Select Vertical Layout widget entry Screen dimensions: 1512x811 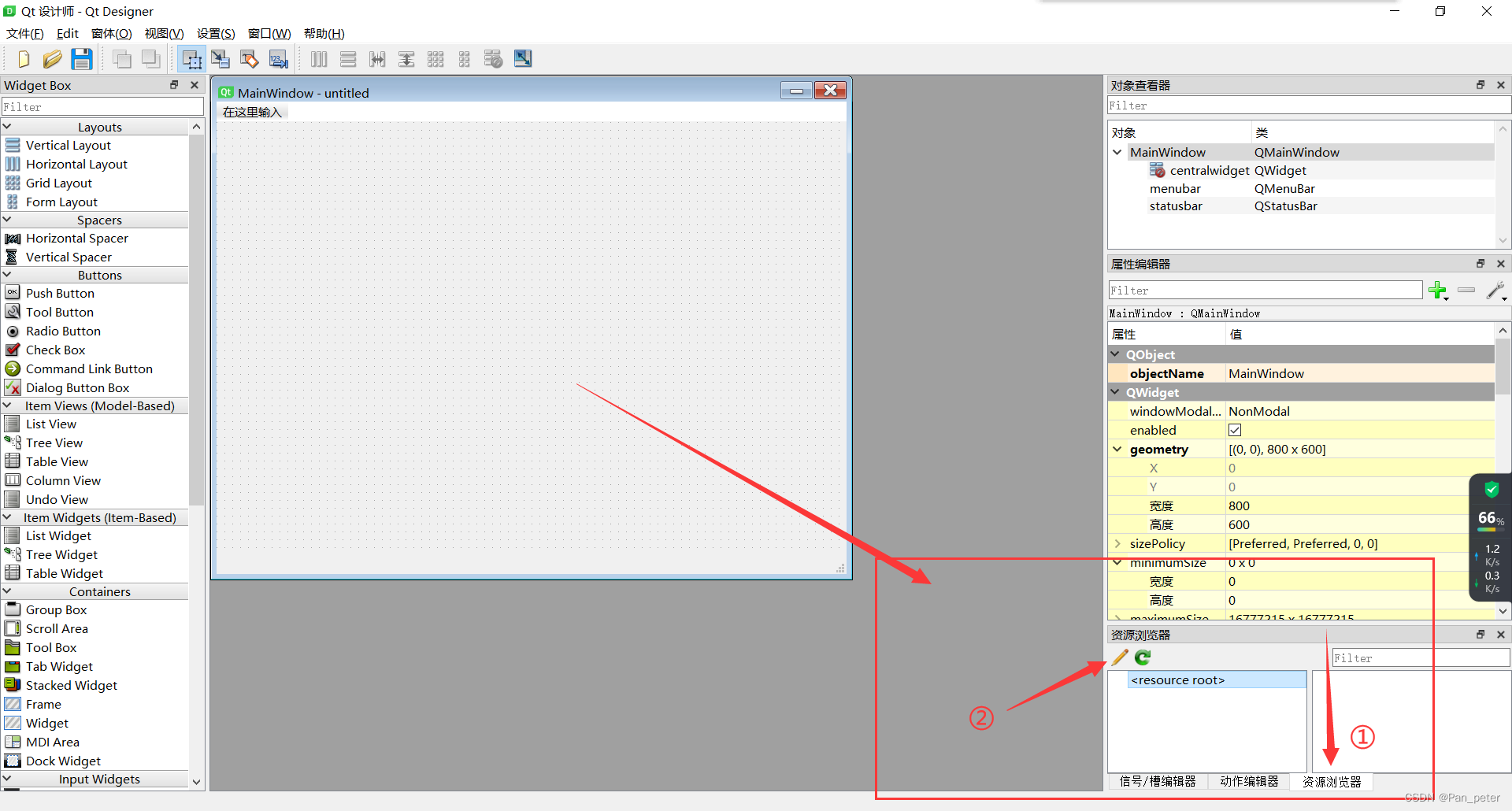[69, 145]
